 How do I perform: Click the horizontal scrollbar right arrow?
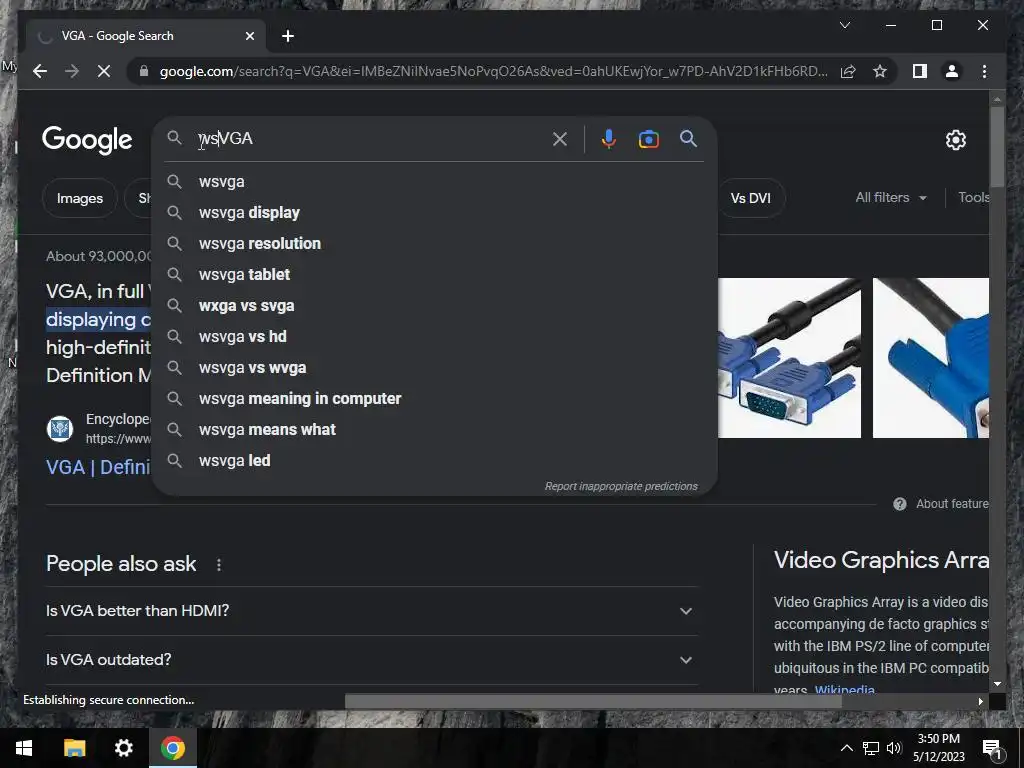tap(980, 701)
